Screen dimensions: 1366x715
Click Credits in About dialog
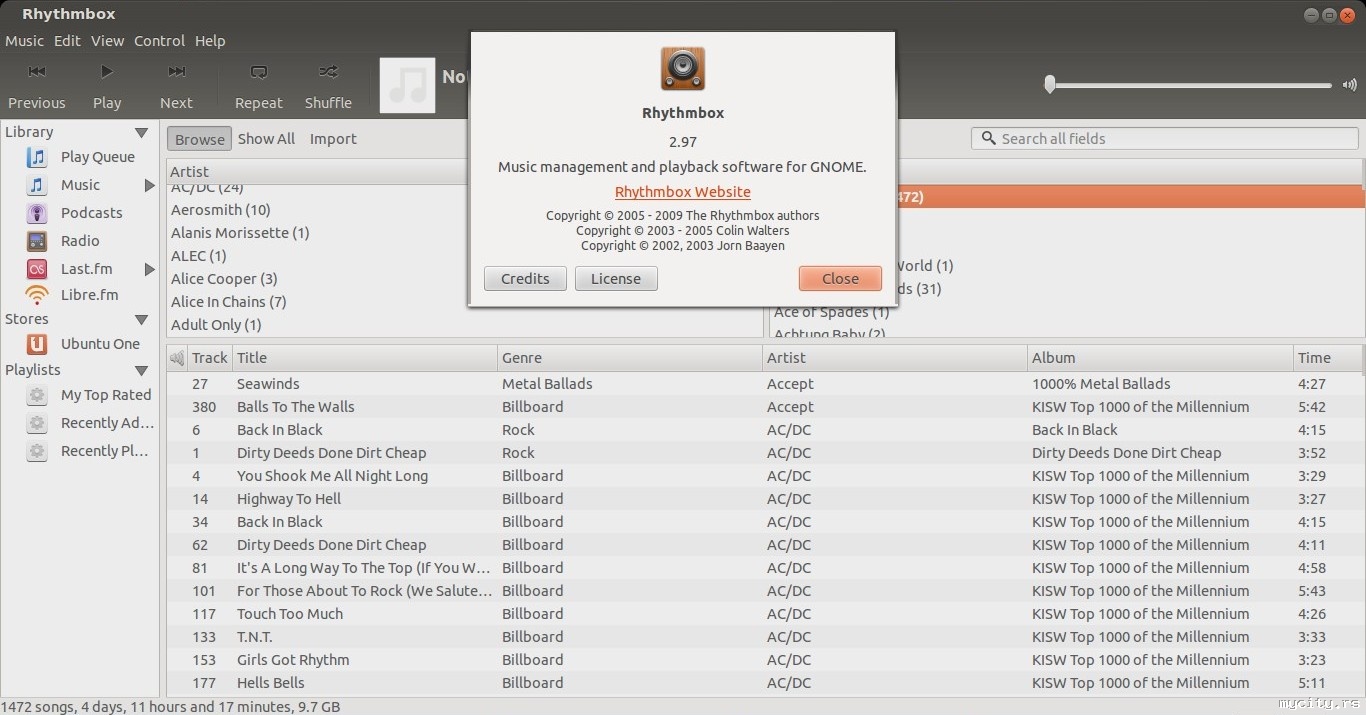point(525,279)
